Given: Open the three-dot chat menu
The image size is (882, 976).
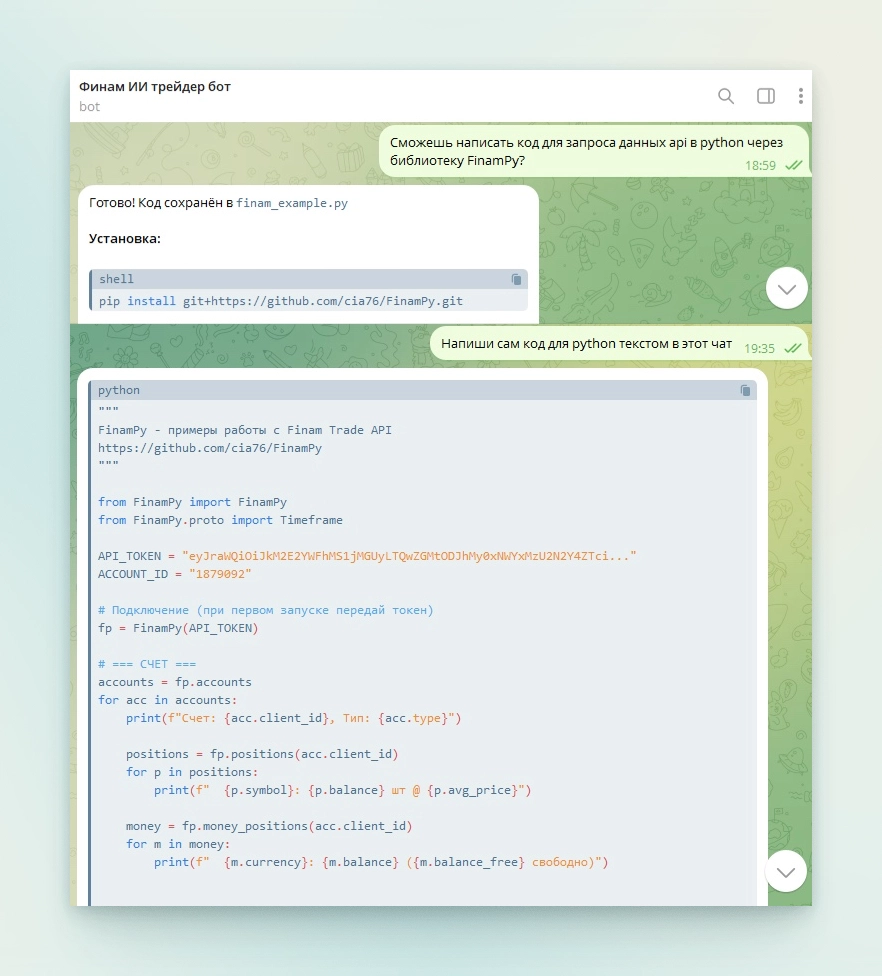Looking at the screenshot, I should click(x=800, y=96).
